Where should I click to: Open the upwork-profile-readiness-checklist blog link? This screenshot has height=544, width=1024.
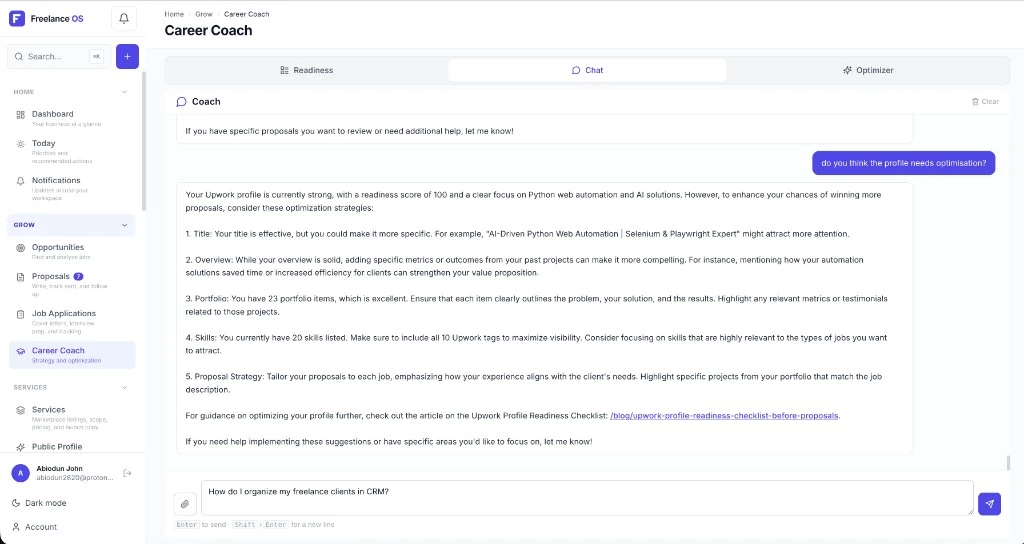[x=724, y=415]
